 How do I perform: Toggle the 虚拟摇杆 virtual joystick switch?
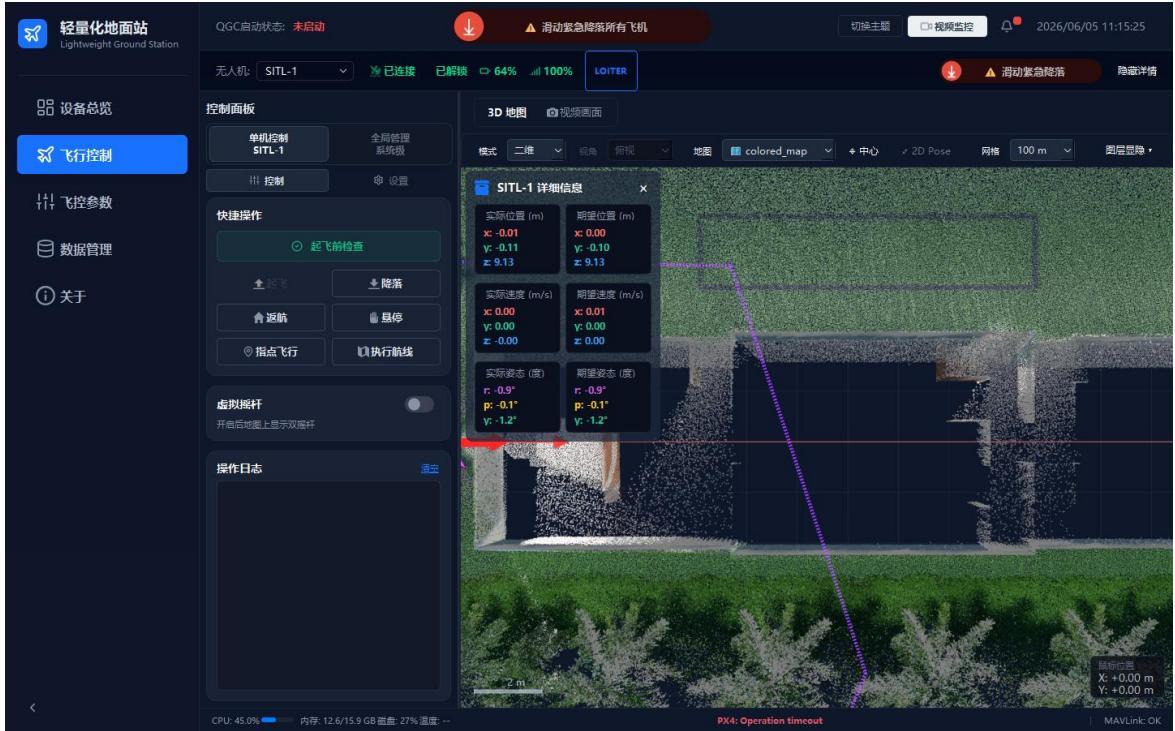[419, 405]
